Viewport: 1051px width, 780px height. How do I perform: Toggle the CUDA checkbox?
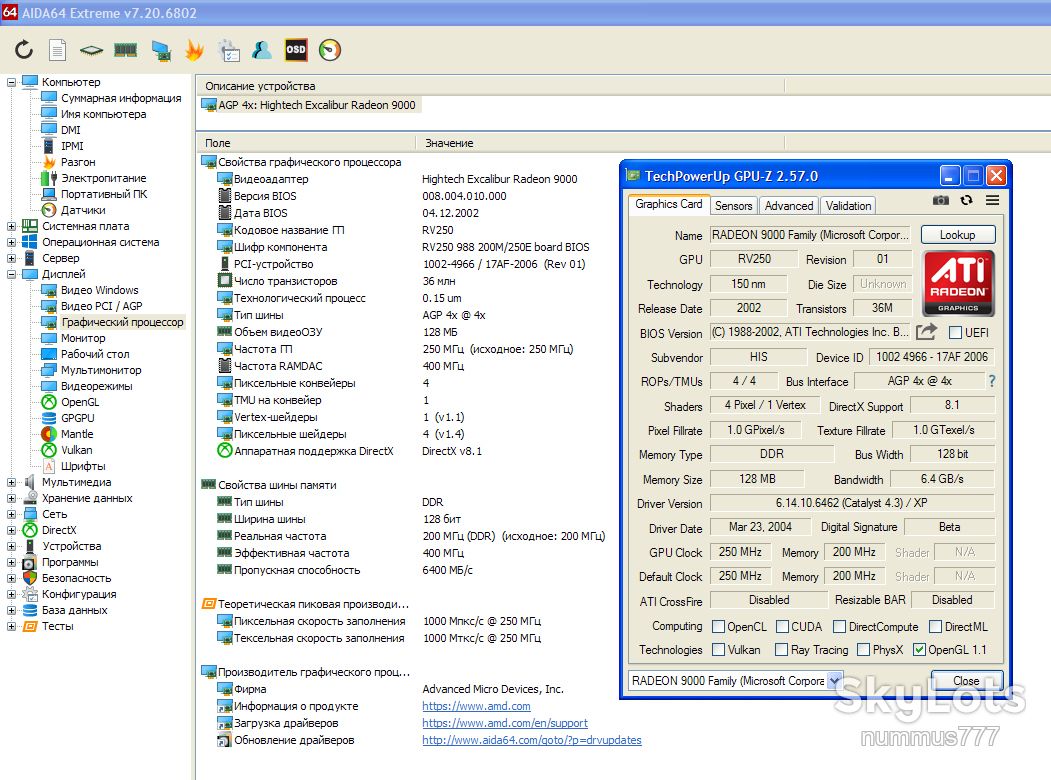(x=782, y=627)
